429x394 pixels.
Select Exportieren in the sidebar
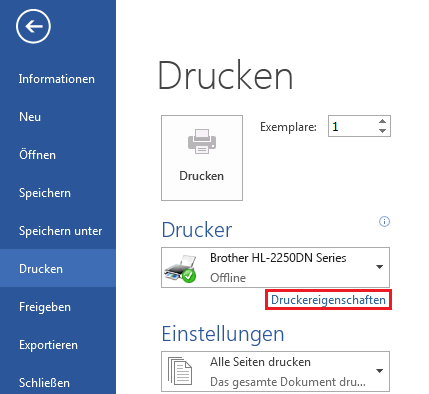[x=48, y=345]
